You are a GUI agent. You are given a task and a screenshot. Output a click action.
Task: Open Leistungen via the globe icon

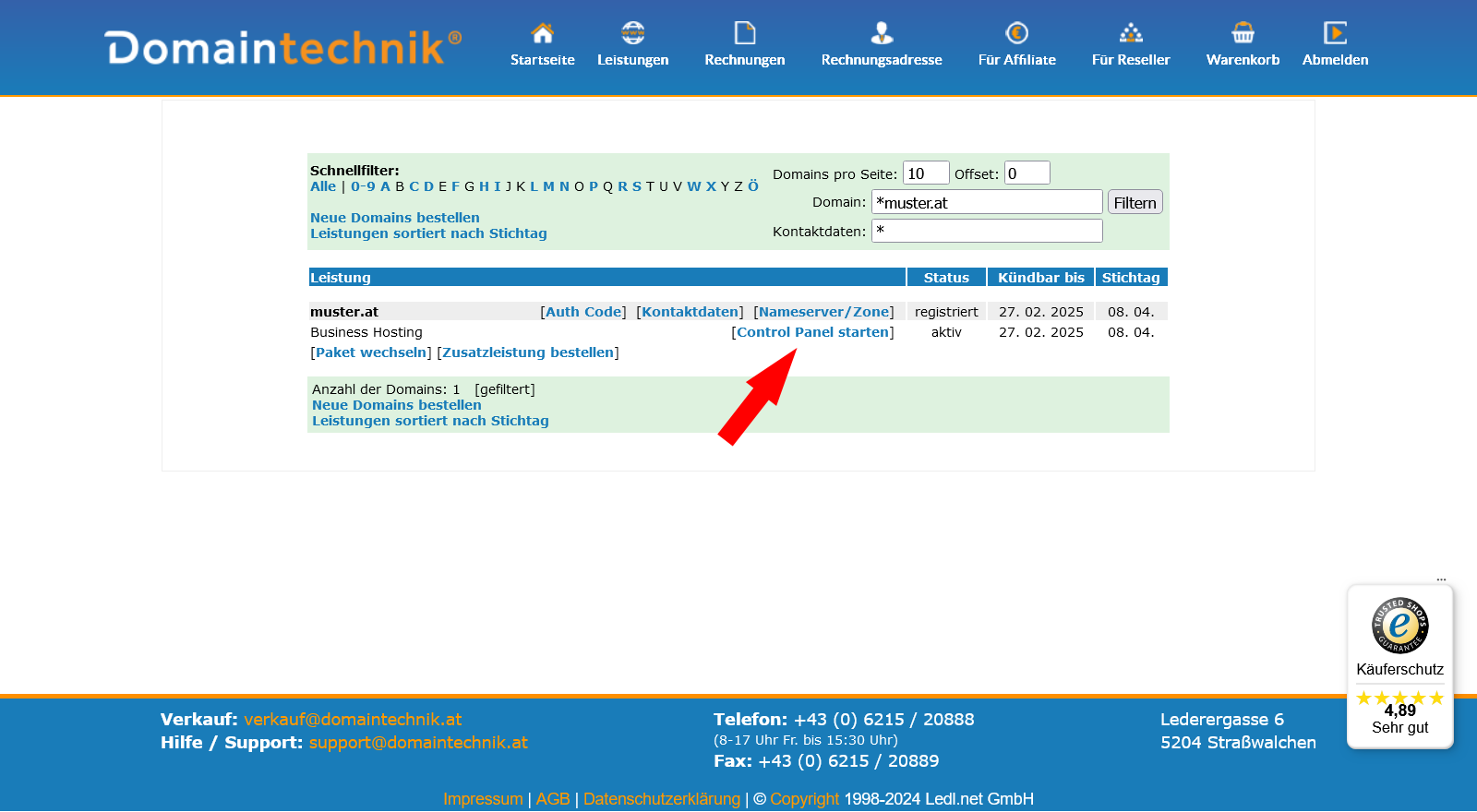coord(632,33)
